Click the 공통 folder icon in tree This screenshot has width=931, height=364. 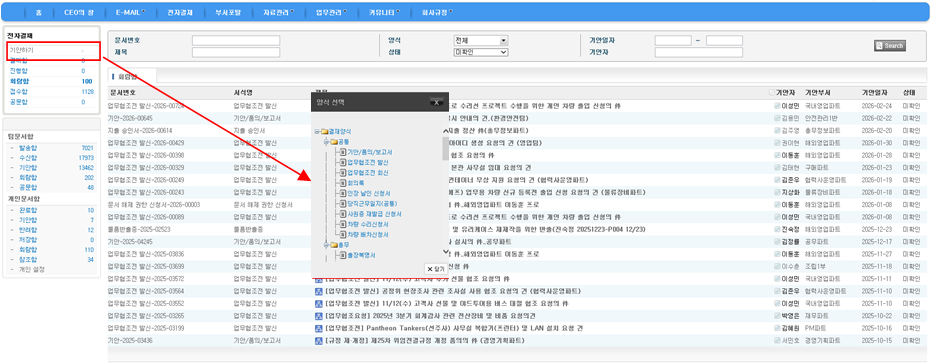[334, 142]
